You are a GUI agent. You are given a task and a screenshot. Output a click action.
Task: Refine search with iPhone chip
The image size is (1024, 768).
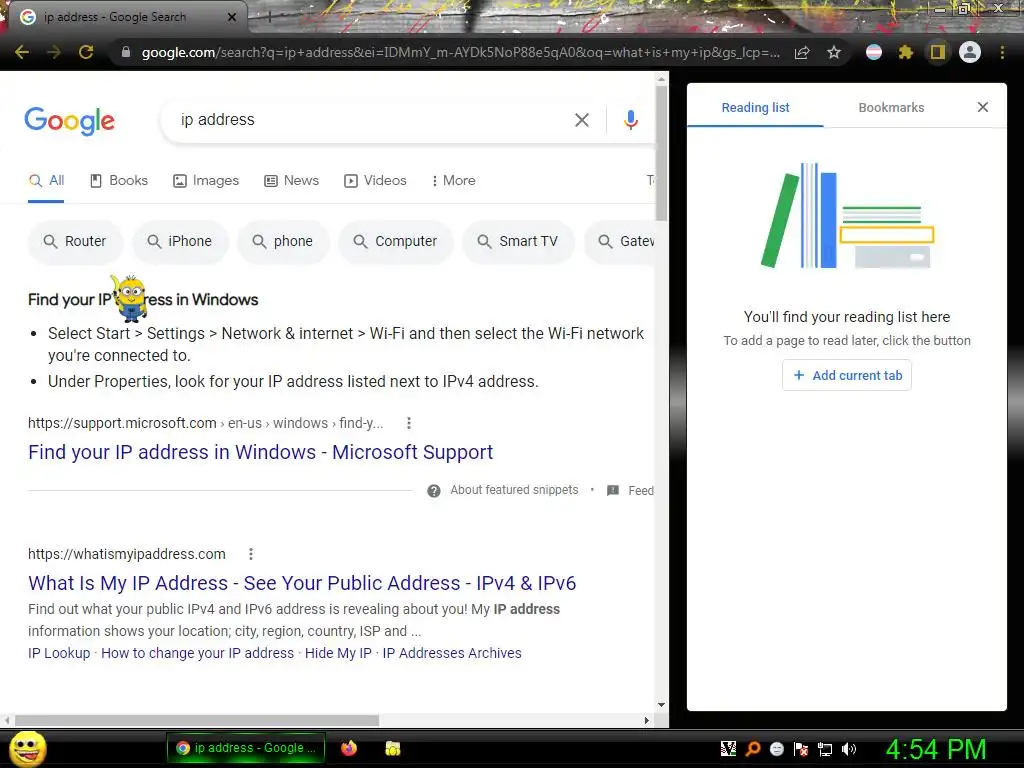180,242
